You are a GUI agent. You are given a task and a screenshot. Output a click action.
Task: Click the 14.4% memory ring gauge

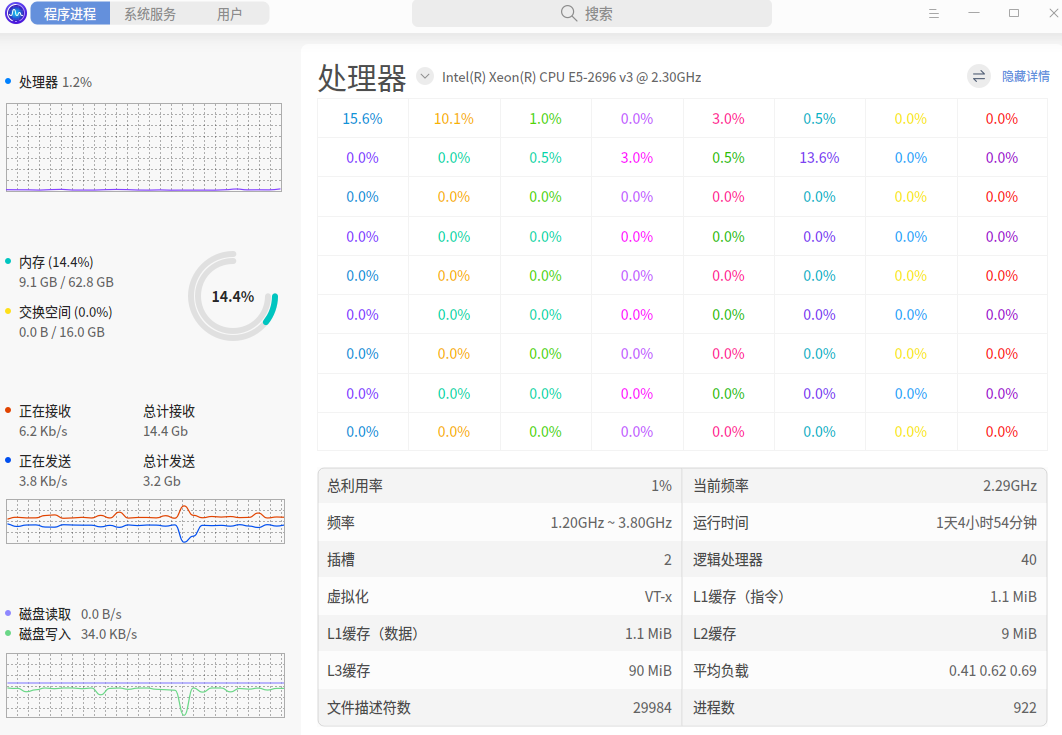point(233,296)
